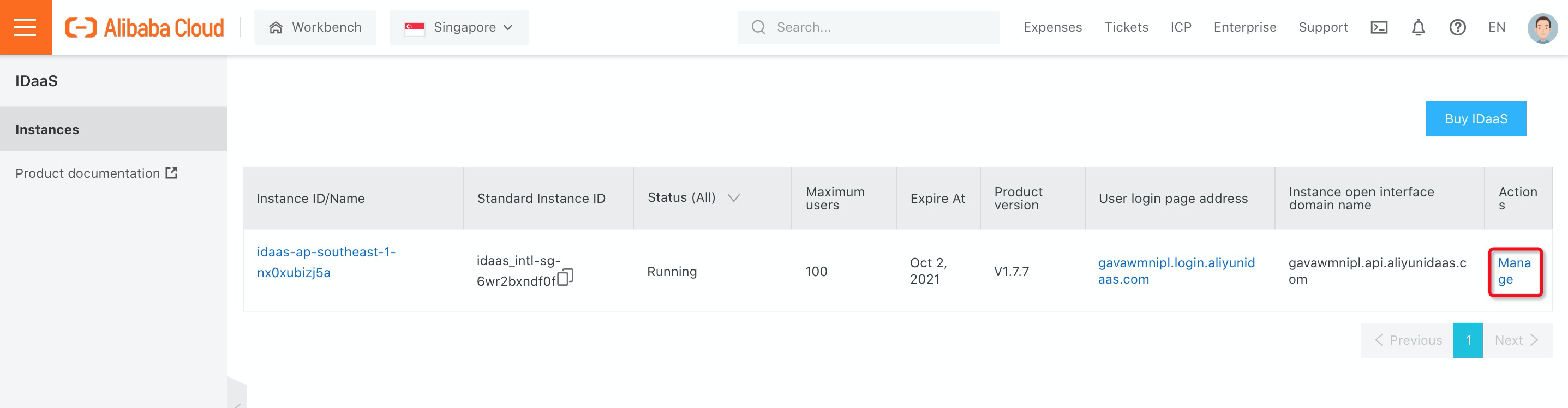Image resolution: width=1568 pixels, height=408 pixels.
Task: Open the notifications bell
Action: coord(1419,27)
